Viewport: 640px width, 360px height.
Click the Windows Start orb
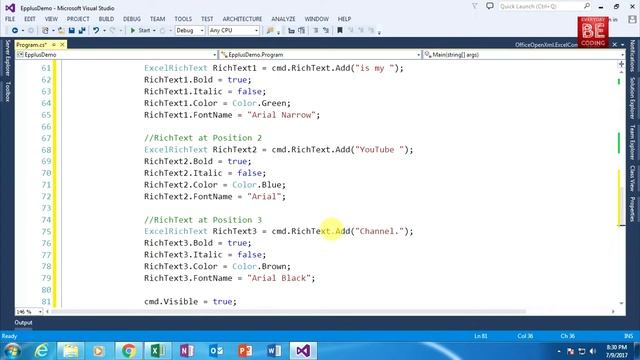pos(12,351)
